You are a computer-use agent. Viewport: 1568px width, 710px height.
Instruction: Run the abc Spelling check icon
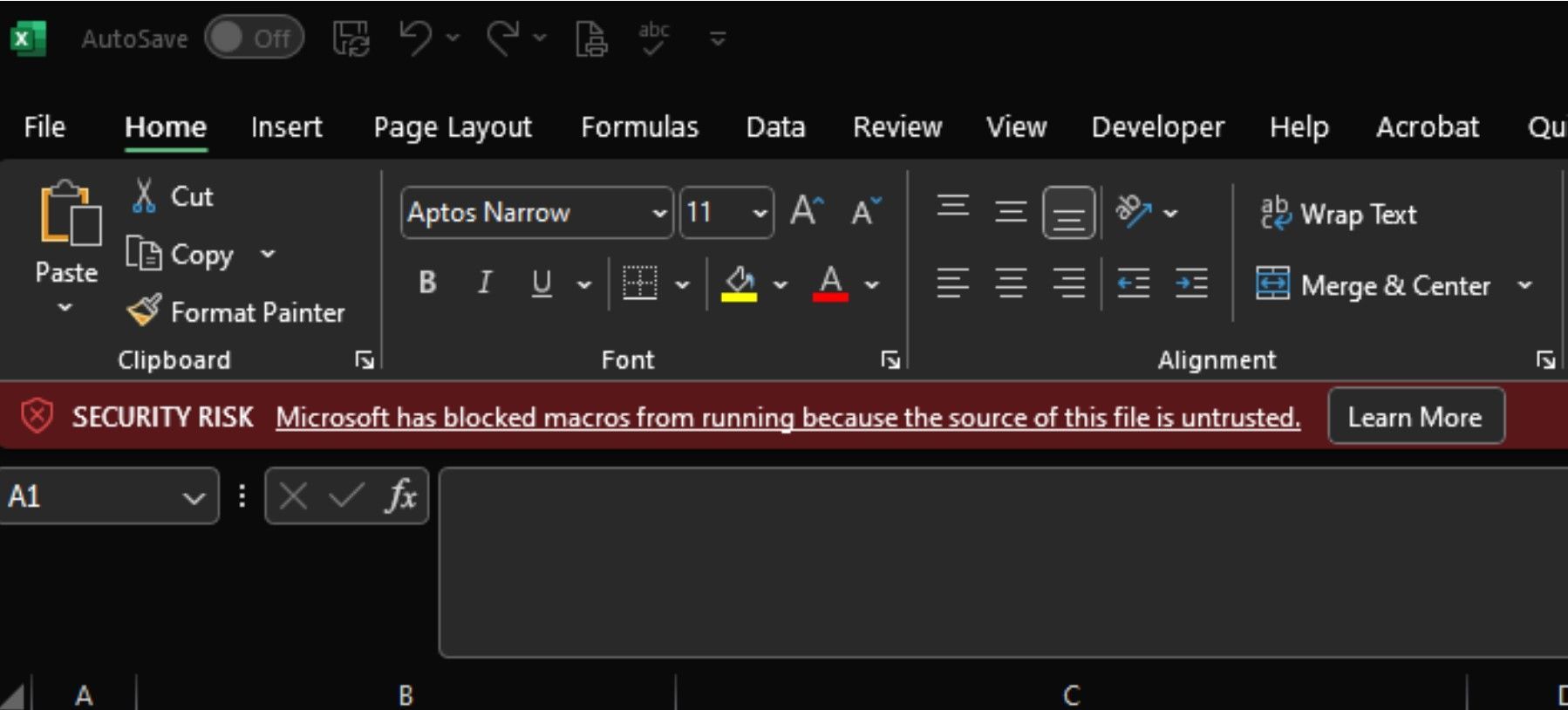[654, 38]
